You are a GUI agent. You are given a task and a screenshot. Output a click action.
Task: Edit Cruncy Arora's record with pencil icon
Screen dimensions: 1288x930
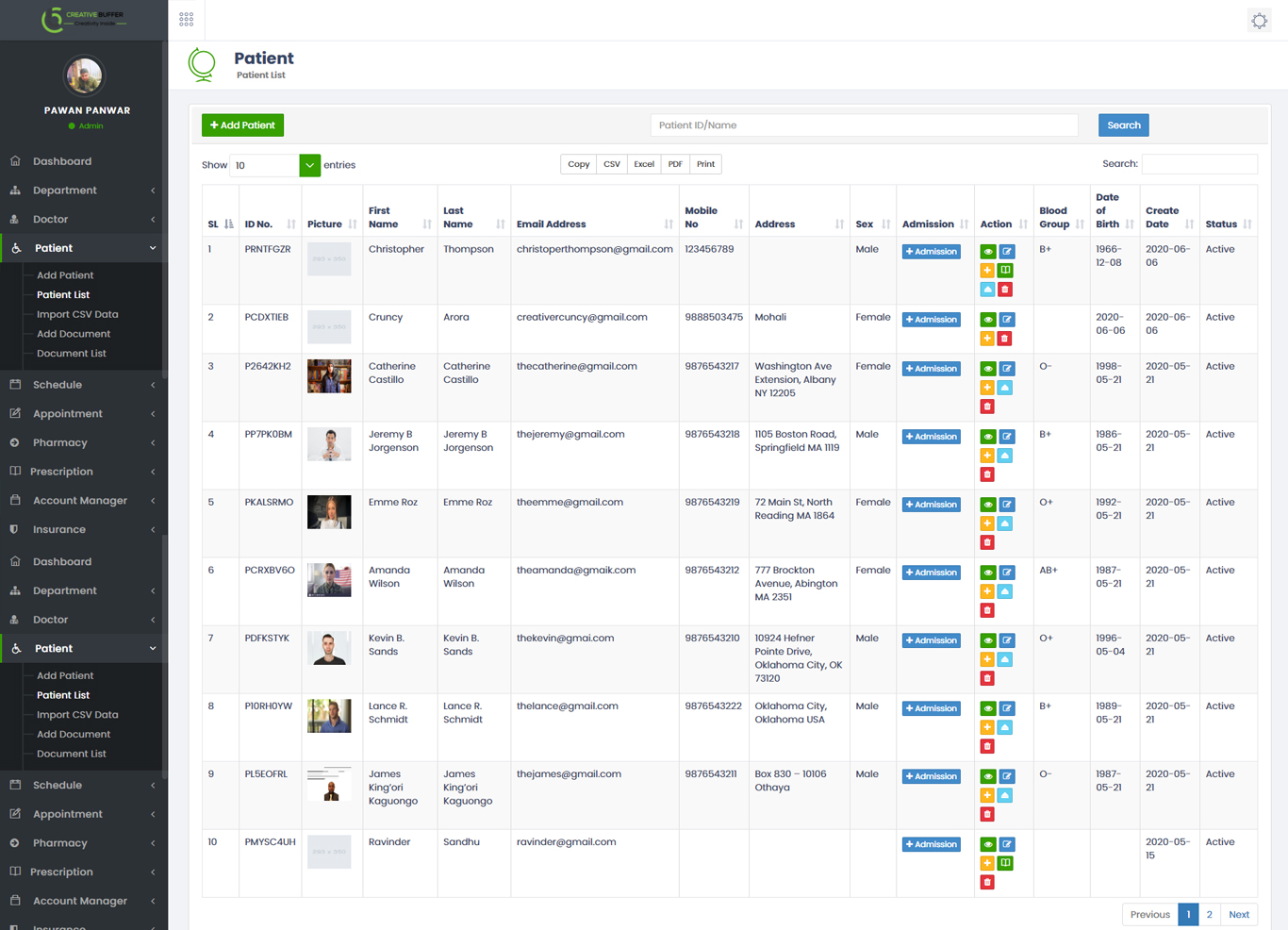tap(1007, 320)
